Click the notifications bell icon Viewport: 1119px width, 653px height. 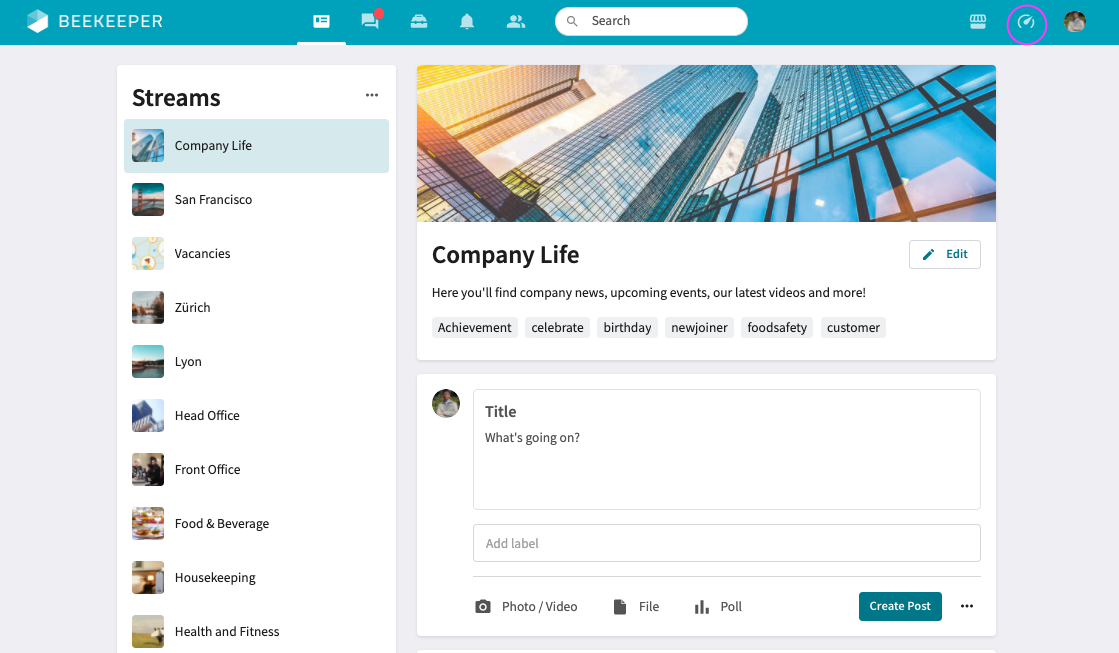tap(467, 21)
